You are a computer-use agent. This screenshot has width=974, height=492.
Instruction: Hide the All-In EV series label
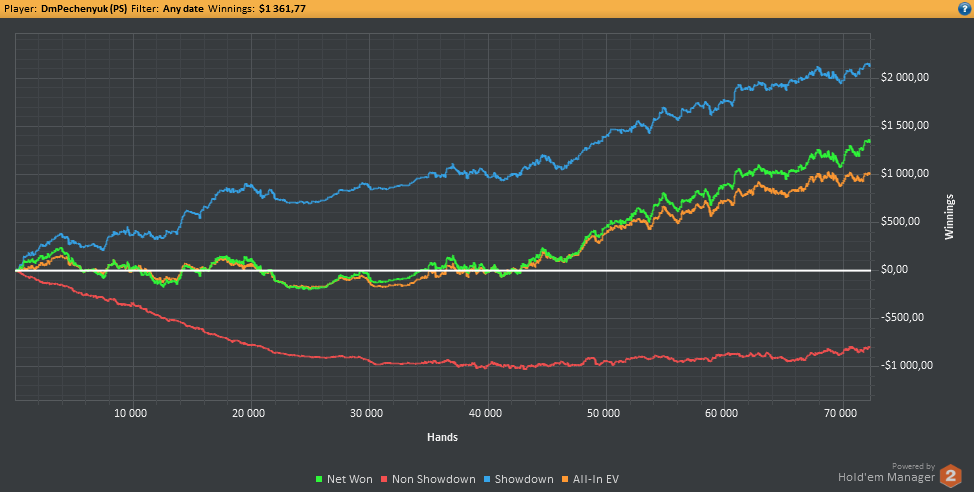click(x=595, y=480)
